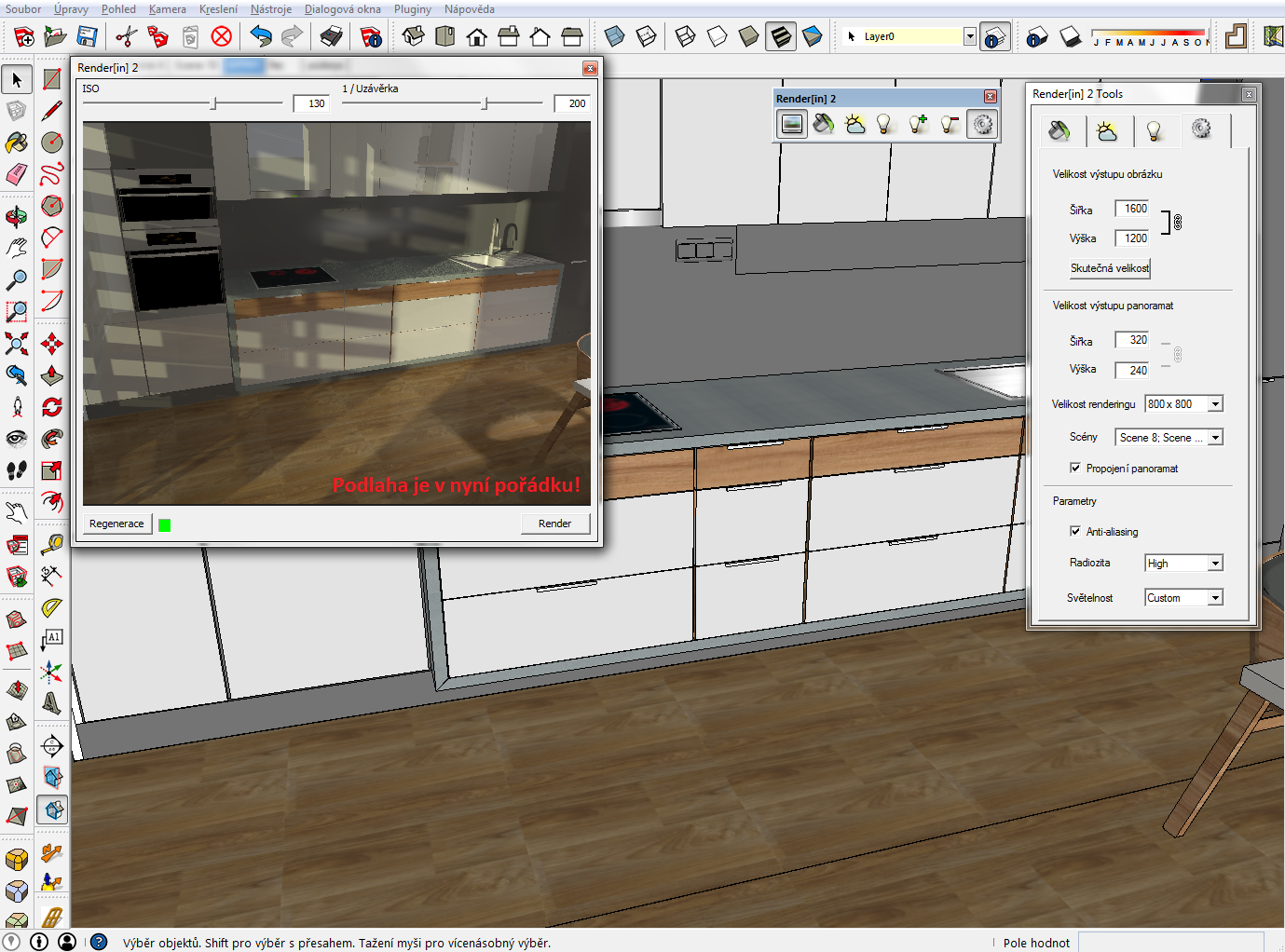Open the Velikost renderingu size dropdown
Screen dimensions: 1285x952
tap(1215, 404)
